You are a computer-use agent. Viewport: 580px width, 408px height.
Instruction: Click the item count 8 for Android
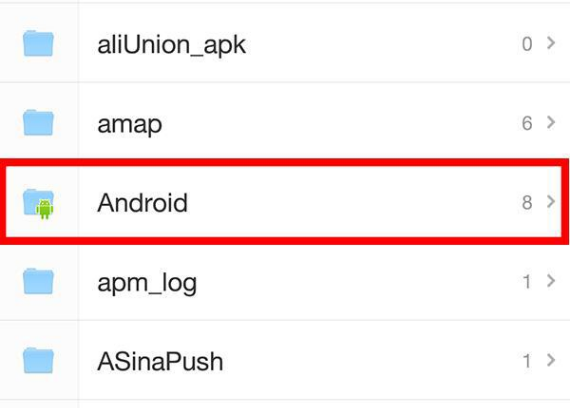coord(527,203)
